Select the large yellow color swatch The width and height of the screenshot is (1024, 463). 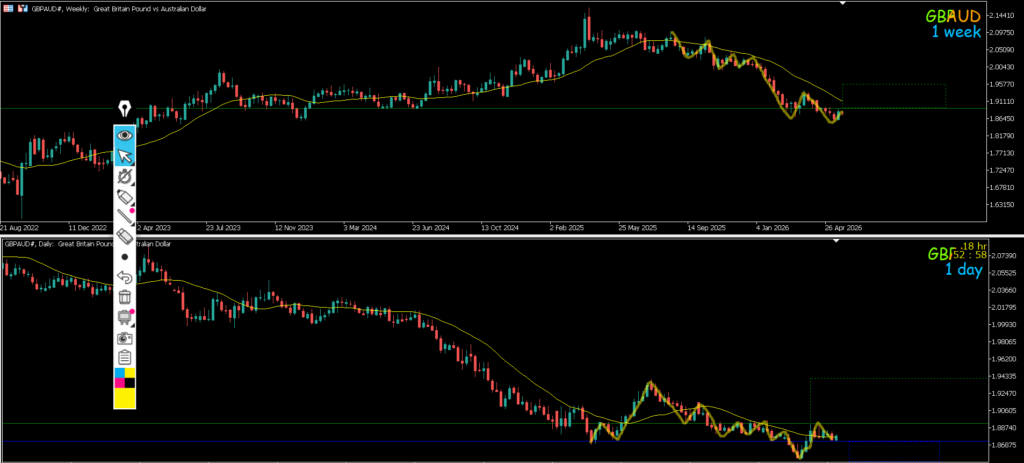tap(125, 398)
